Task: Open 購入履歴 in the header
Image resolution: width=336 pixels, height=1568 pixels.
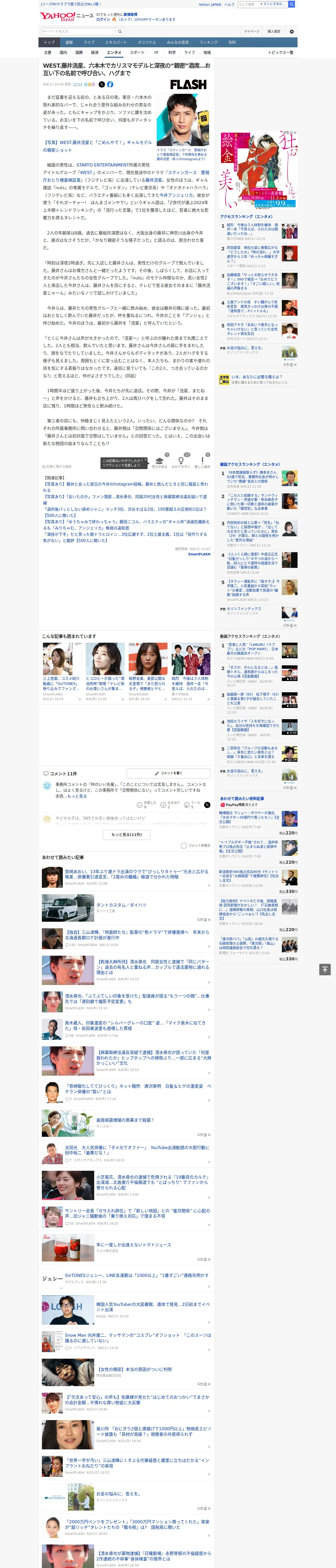Action: (274, 32)
